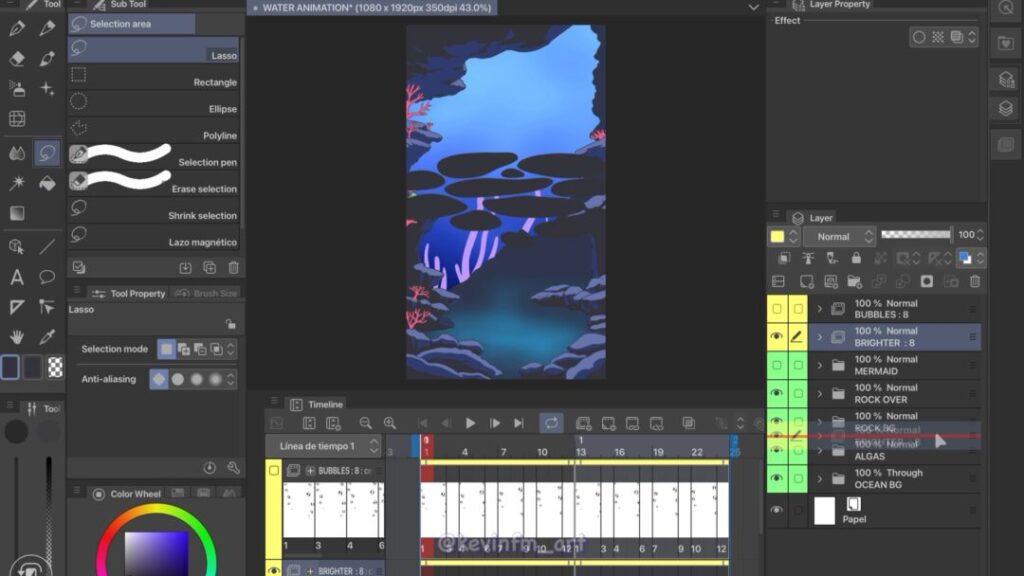Click the Delete sub tool trash icon
Screen dimensions: 1024x576
point(233,268)
